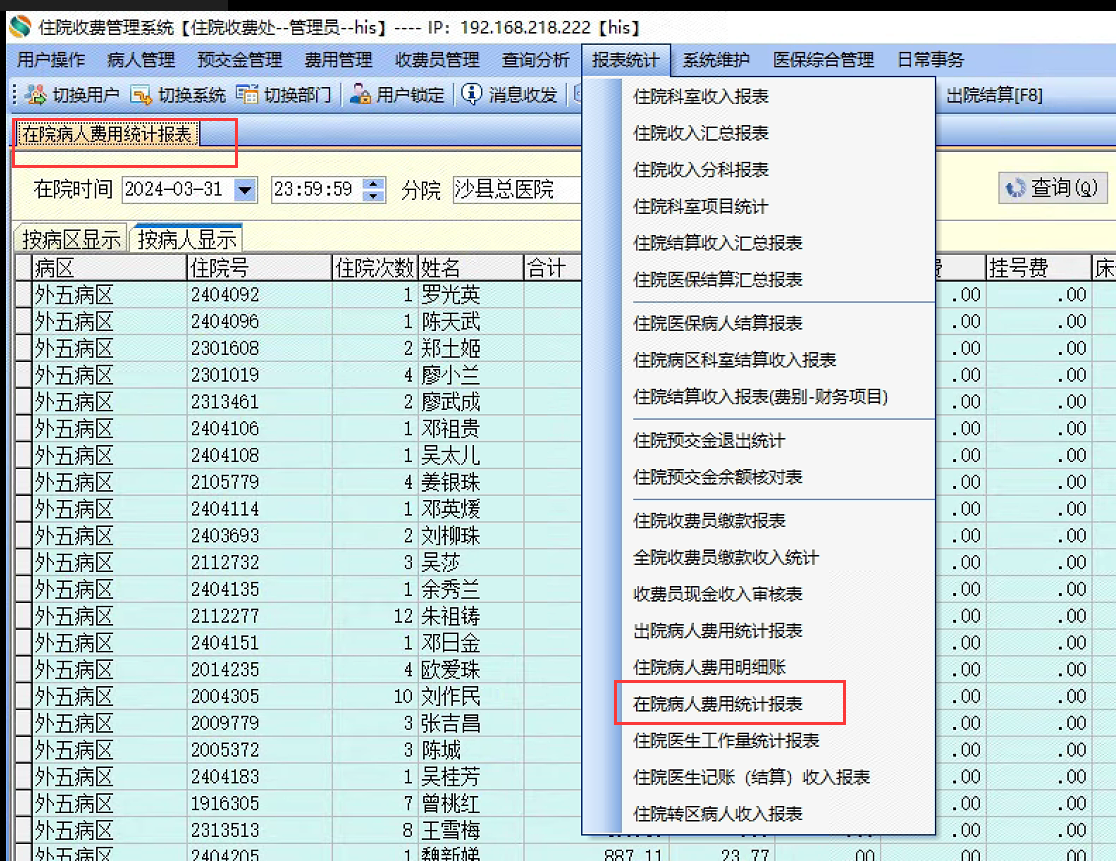The width and height of the screenshot is (1116, 861).
Task: Click patient name 陈天武
Action: 451,322
